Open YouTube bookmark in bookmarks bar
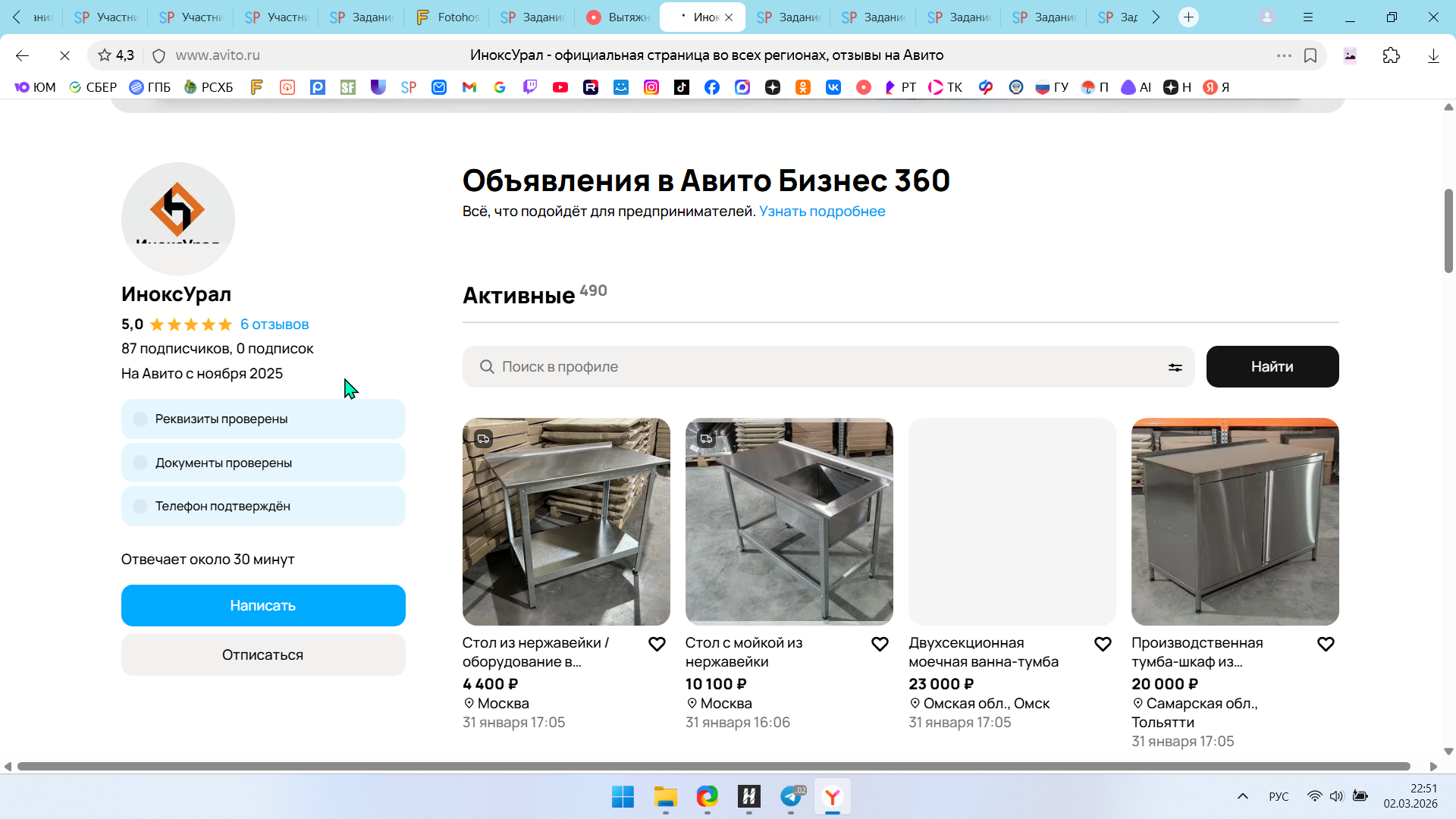Viewport: 1456px width, 819px height. pos(560,87)
